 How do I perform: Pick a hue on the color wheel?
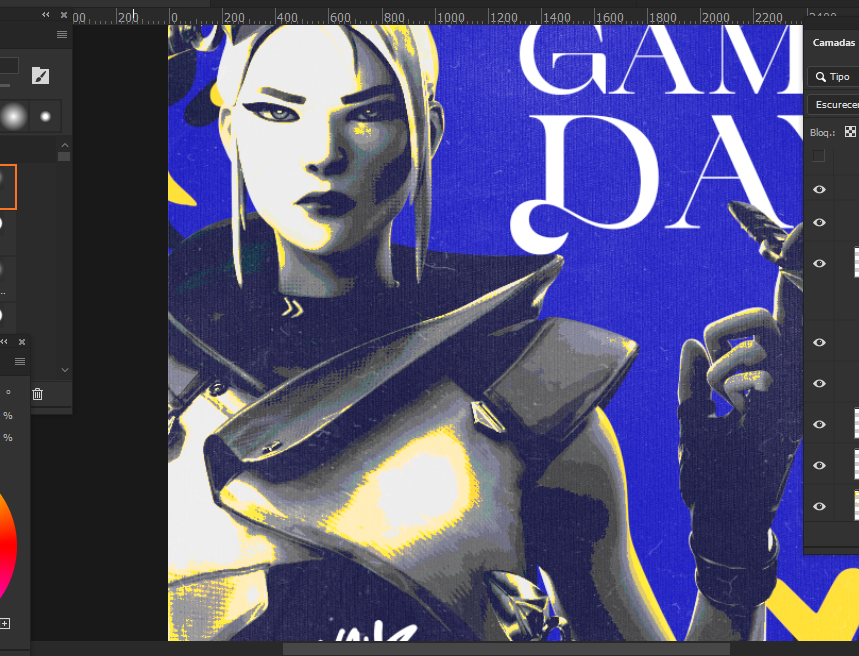8,545
